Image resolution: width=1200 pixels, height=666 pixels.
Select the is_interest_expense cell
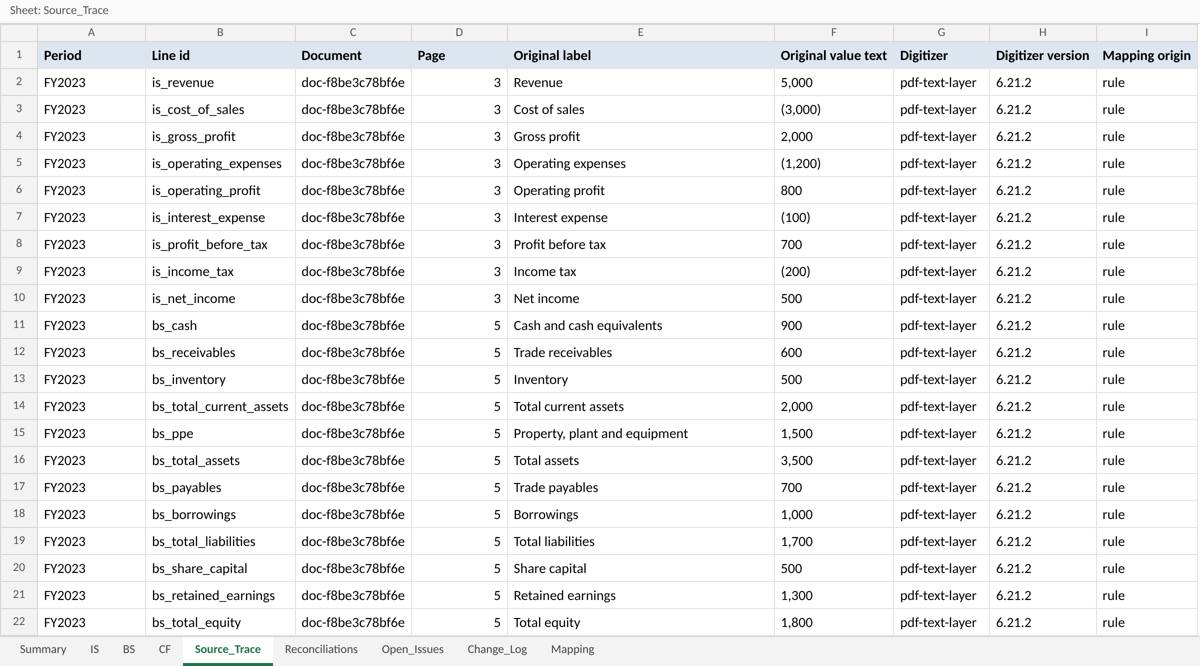220,217
